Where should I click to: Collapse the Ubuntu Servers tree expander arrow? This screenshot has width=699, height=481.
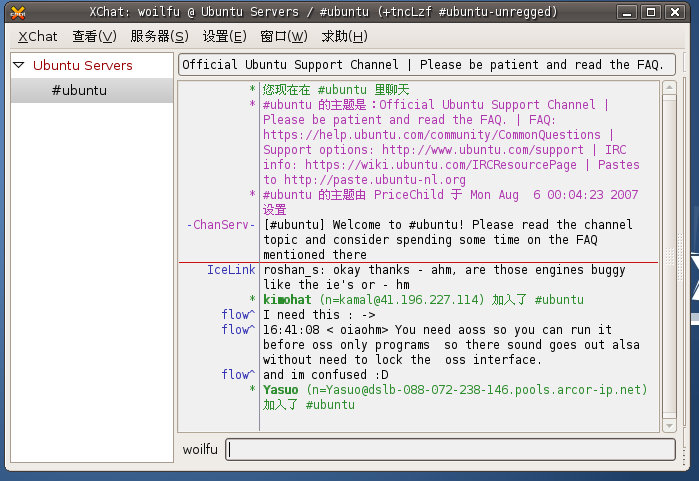pyautogui.click(x=19, y=66)
